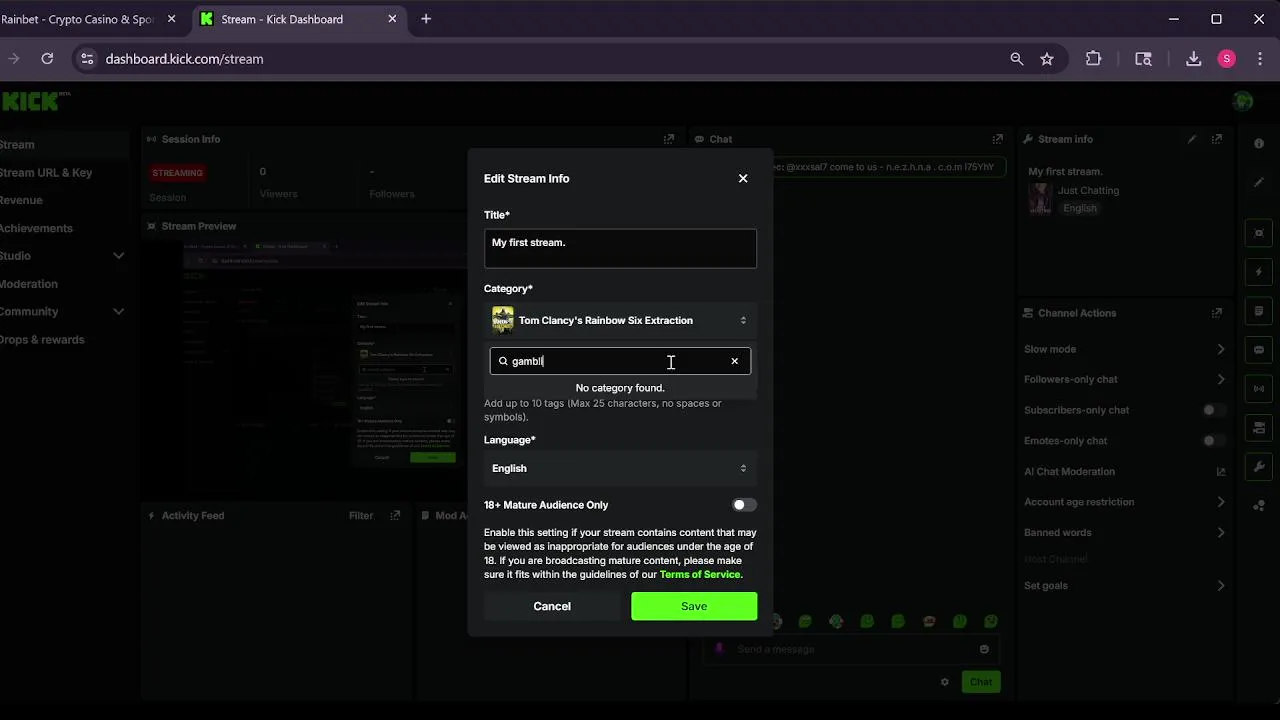Open the Category dropdown
The height and width of the screenshot is (720, 1280).
[620, 320]
